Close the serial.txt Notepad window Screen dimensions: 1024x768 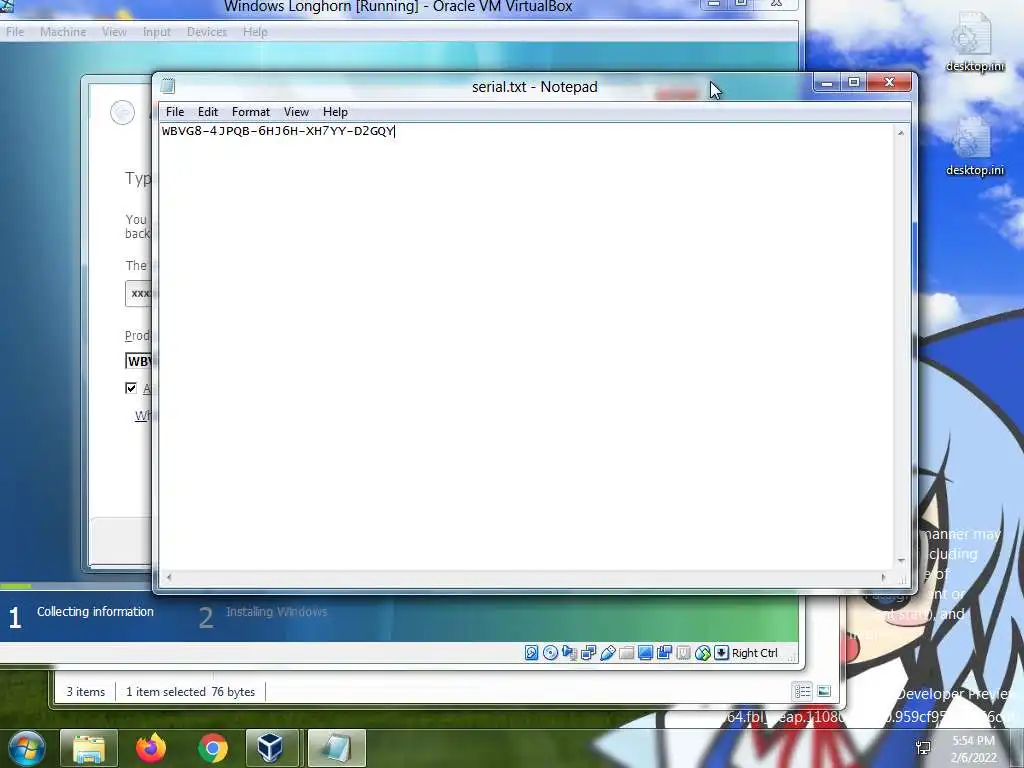click(x=889, y=82)
